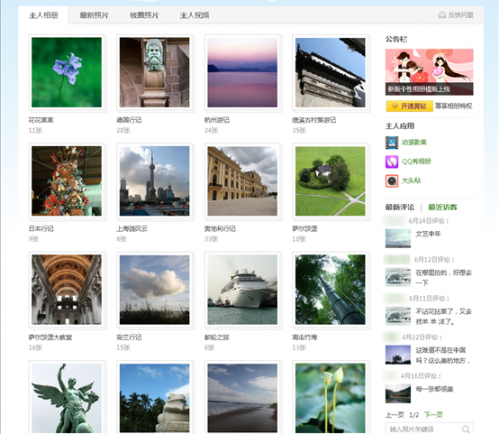Open the 上海滩风云 tower album
The height and width of the screenshot is (434, 499).
point(154,181)
